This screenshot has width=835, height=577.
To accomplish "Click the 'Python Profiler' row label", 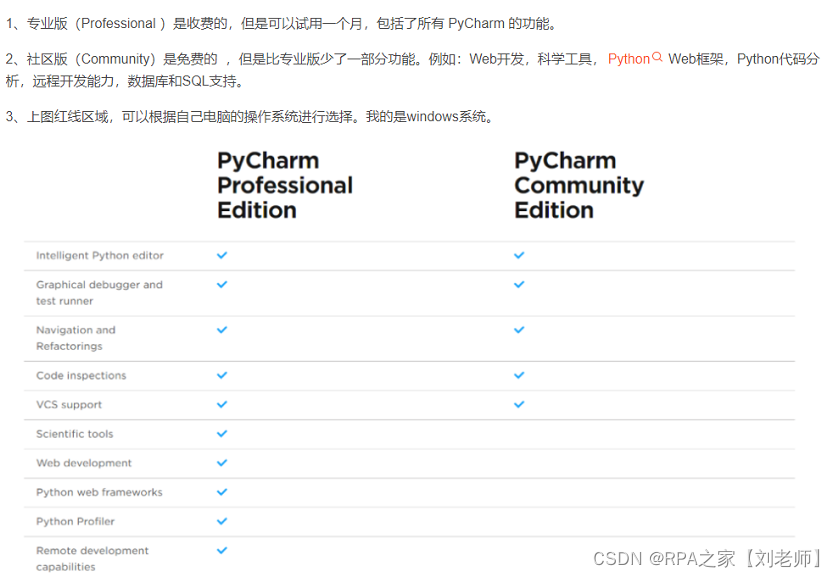I will click(75, 522).
